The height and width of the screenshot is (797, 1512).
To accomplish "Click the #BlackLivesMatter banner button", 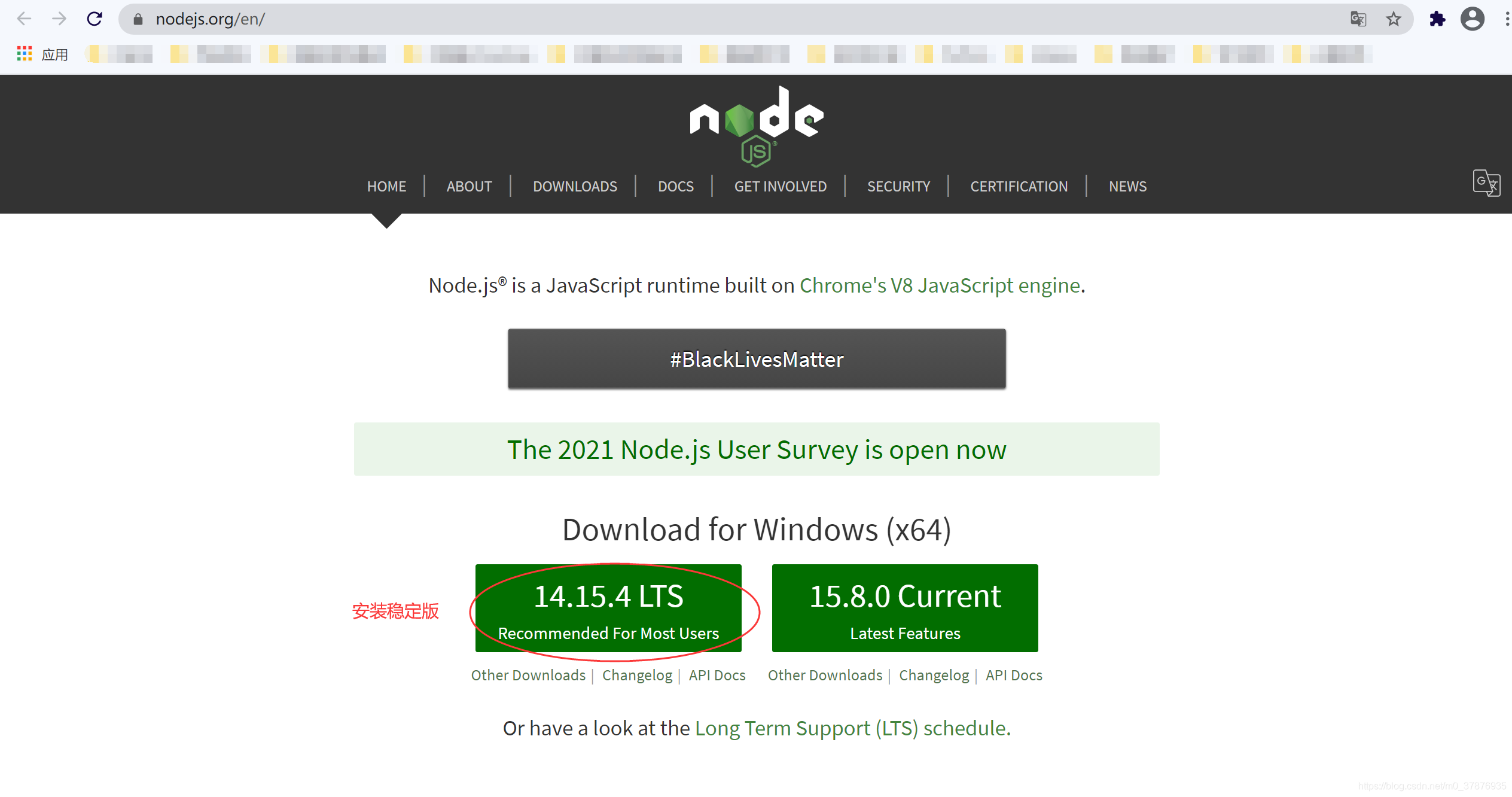I will [757, 359].
